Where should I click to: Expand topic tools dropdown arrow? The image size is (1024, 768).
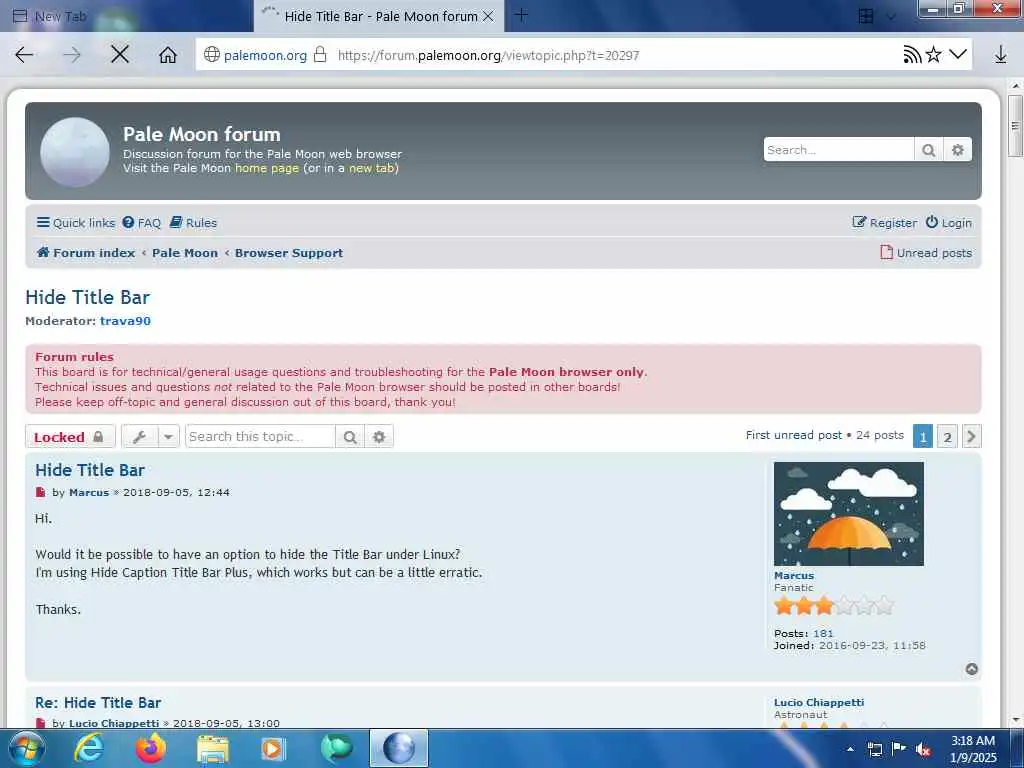pos(168,436)
